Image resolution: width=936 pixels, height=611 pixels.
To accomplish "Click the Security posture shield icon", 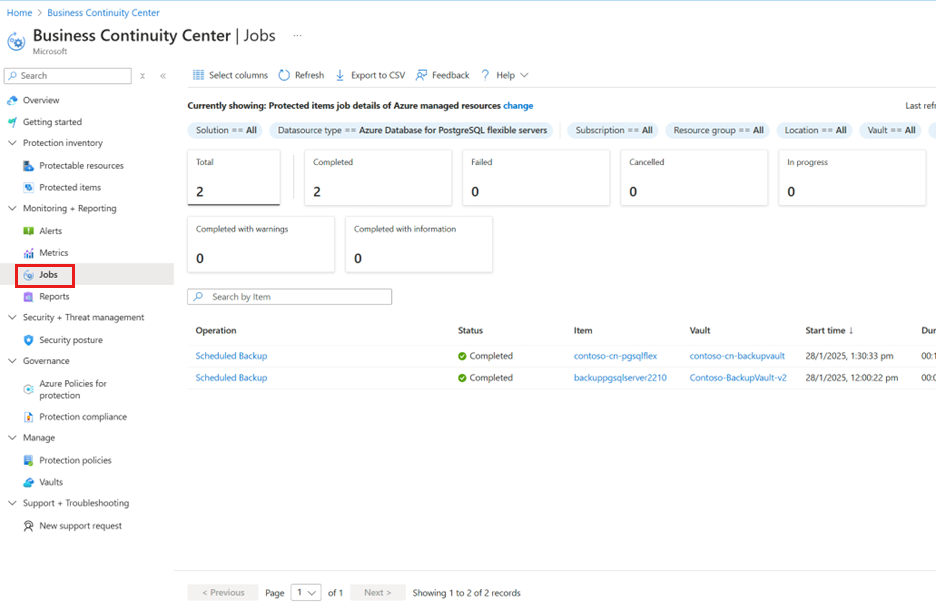I will [x=29, y=340].
